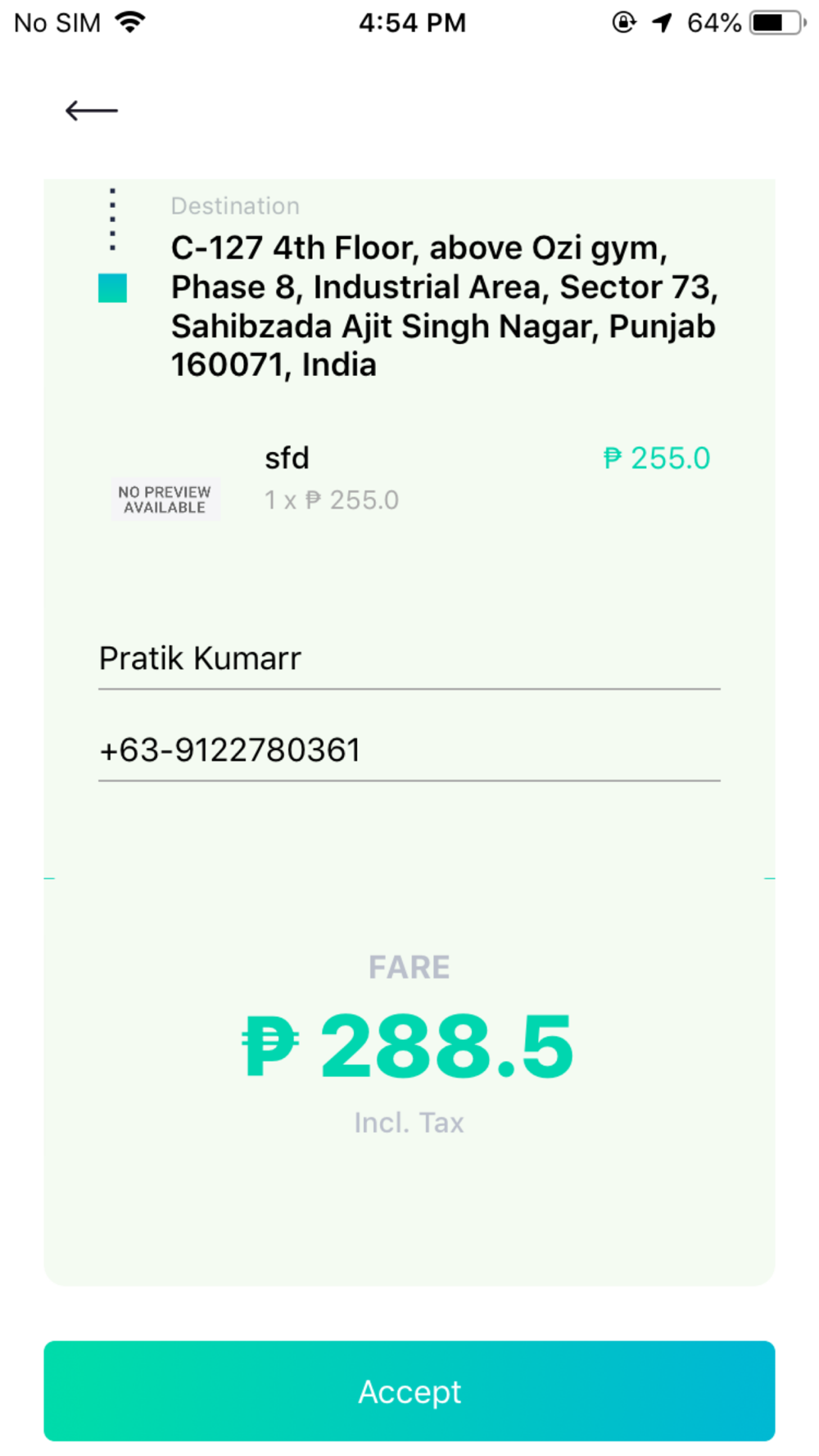Screen dimensions: 819x1456
Task: Tap the dotted route line icon
Action: tap(112, 219)
